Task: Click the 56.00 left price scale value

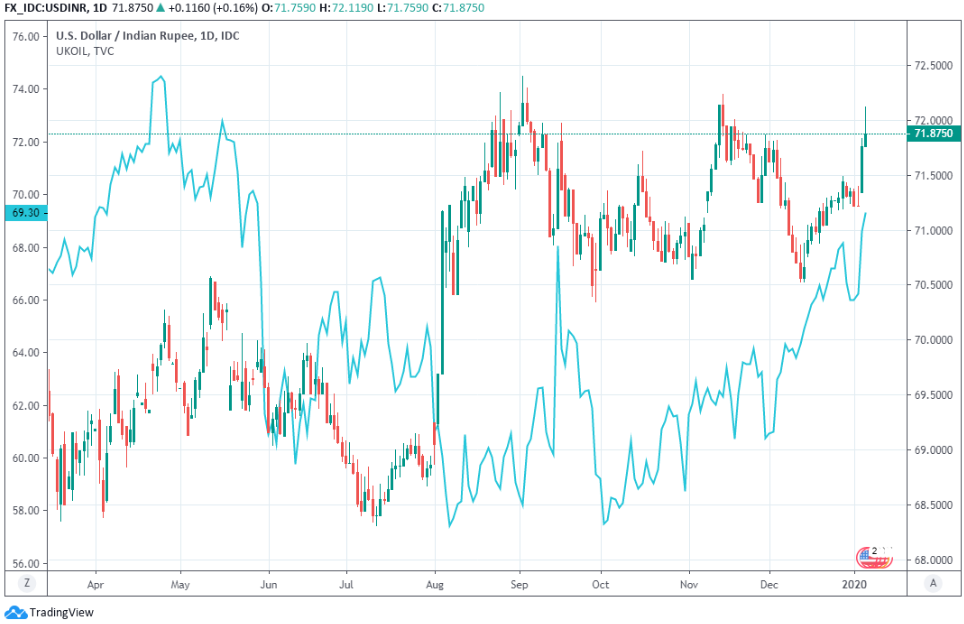Action: coord(26,563)
